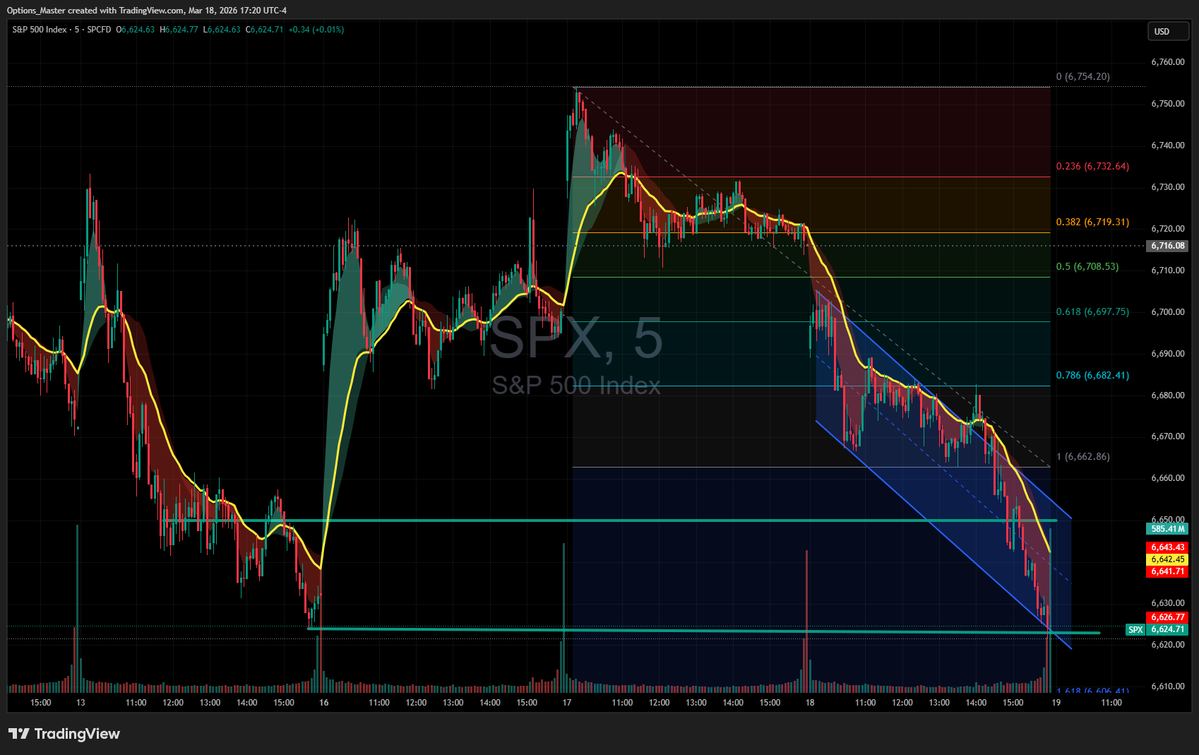
Task: Click the 6,760.00 price axis label
Action: click(x=1168, y=62)
